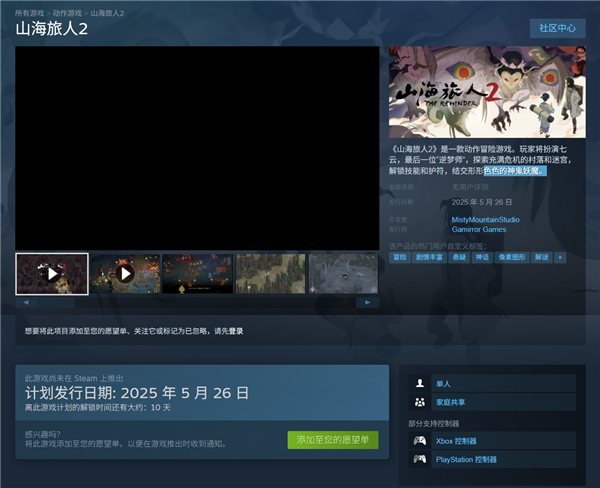The width and height of the screenshot is (600, 488).
Task: Open publisher Gamirror Games link
Action: (479, 229)
